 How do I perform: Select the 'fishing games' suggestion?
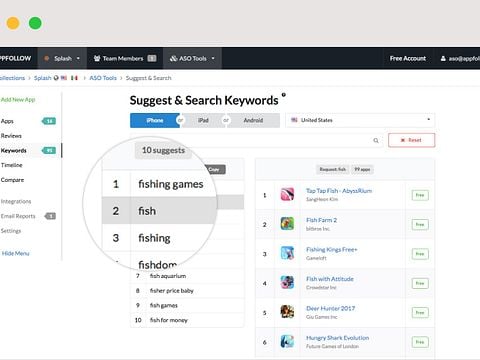click(x=171, y=184)
